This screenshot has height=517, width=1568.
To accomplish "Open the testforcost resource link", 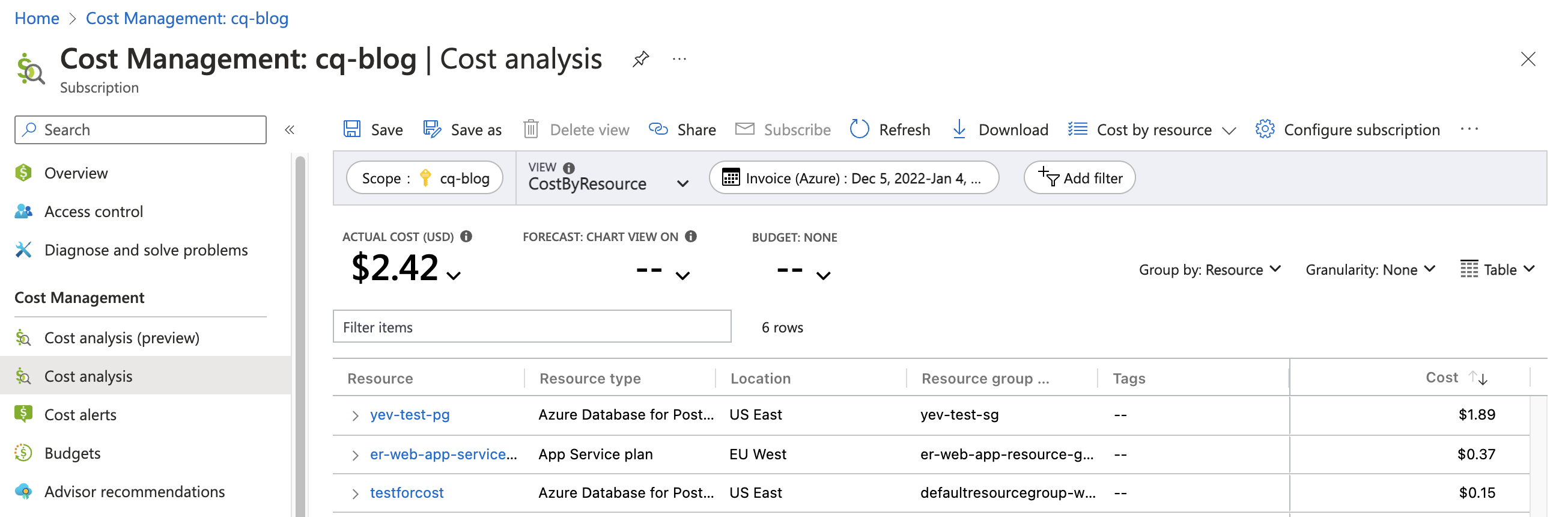I will click(407, 492).
